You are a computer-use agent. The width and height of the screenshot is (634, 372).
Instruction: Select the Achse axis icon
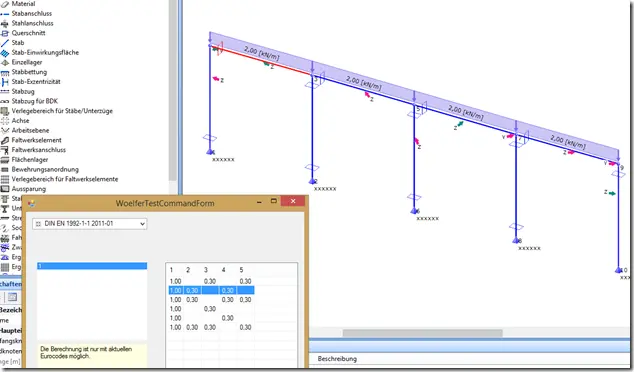click(x=5, y=120)
